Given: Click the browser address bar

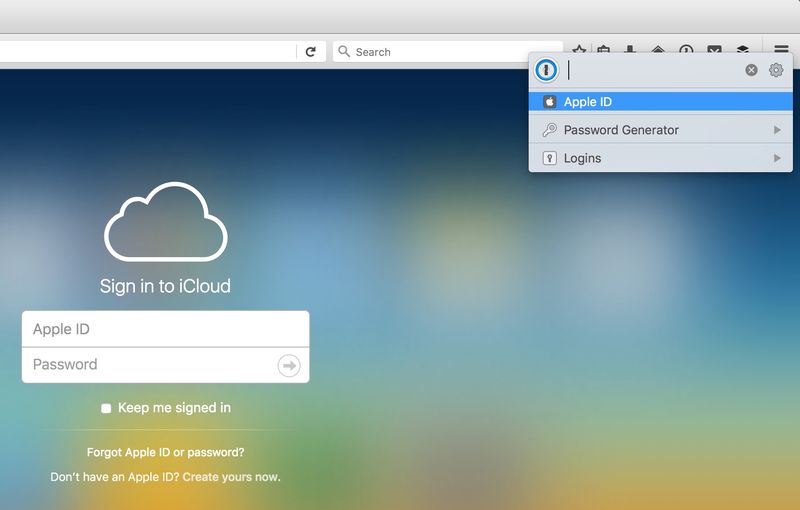Looking at the screenshot, I should [x=147, y=52].
